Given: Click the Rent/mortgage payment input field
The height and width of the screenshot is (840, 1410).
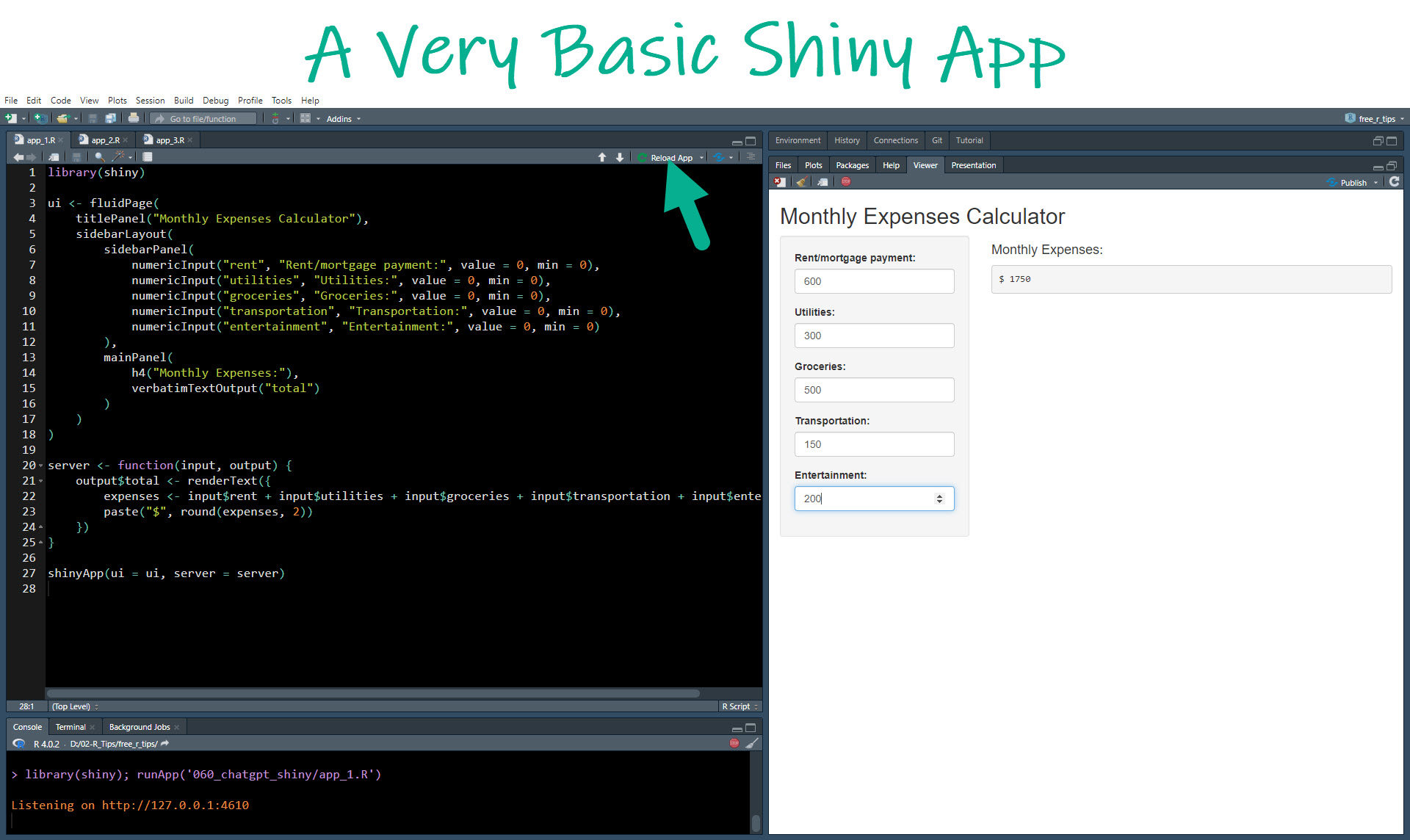Looking at the screenshot, I should pyautogui.click(x=870, y=280).
